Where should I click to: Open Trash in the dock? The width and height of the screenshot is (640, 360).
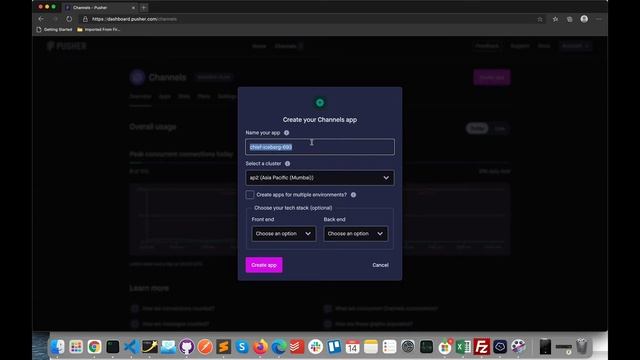[x=582, y=347]
